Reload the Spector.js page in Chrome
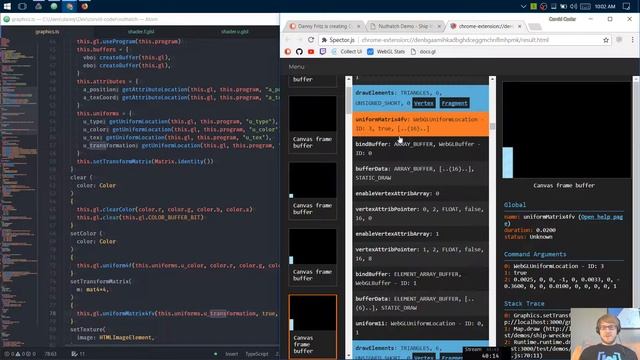The width and height of the screenshot is (640, 360). pyautogui.click(x=311, y=40)
